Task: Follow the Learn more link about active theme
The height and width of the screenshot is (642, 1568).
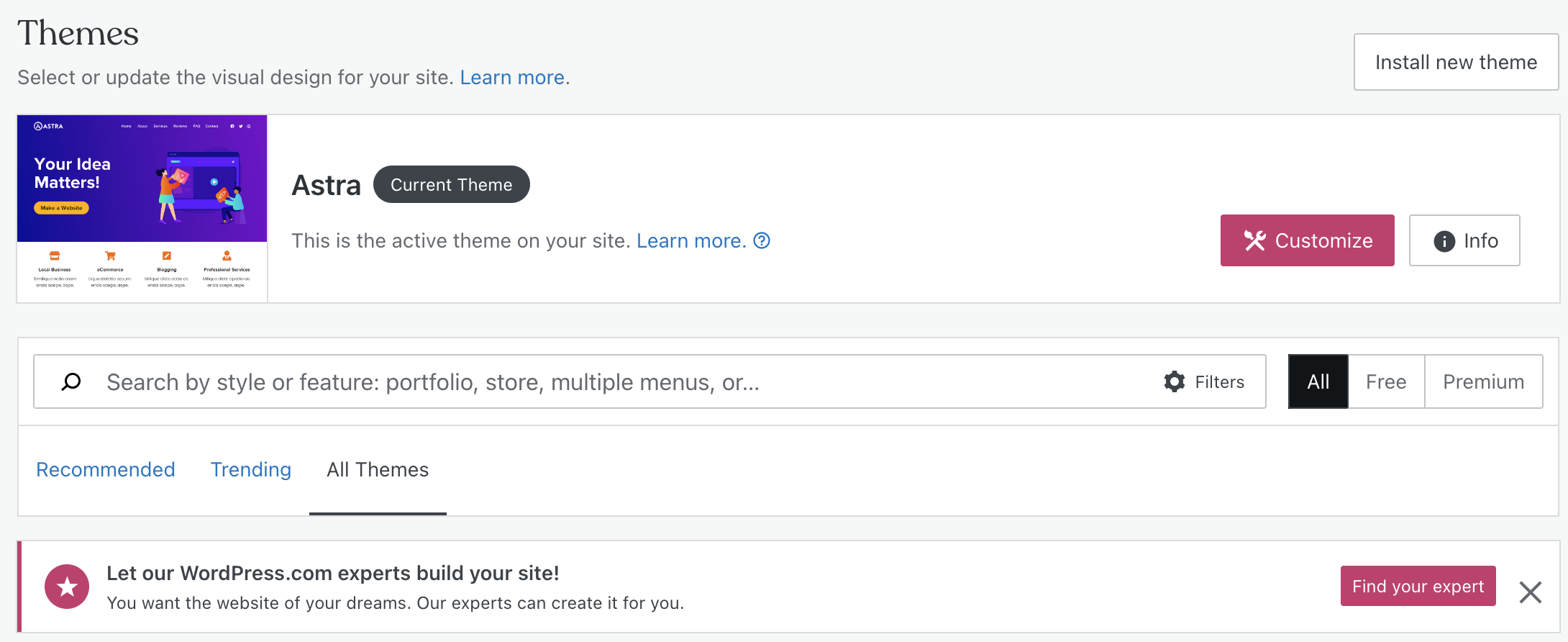Action: pos(690,240)
